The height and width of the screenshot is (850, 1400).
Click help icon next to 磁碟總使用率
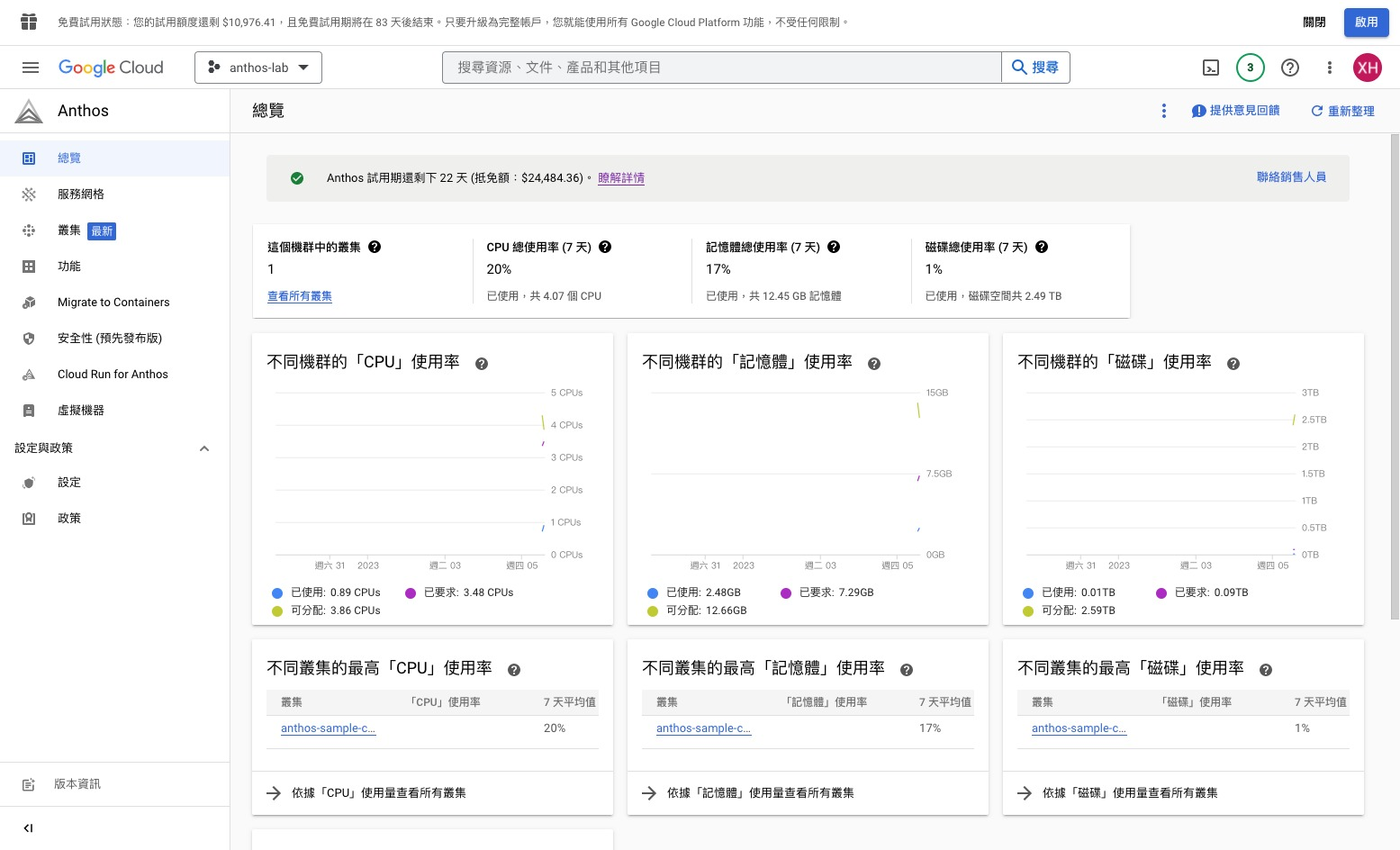[x=1041, y=247]
